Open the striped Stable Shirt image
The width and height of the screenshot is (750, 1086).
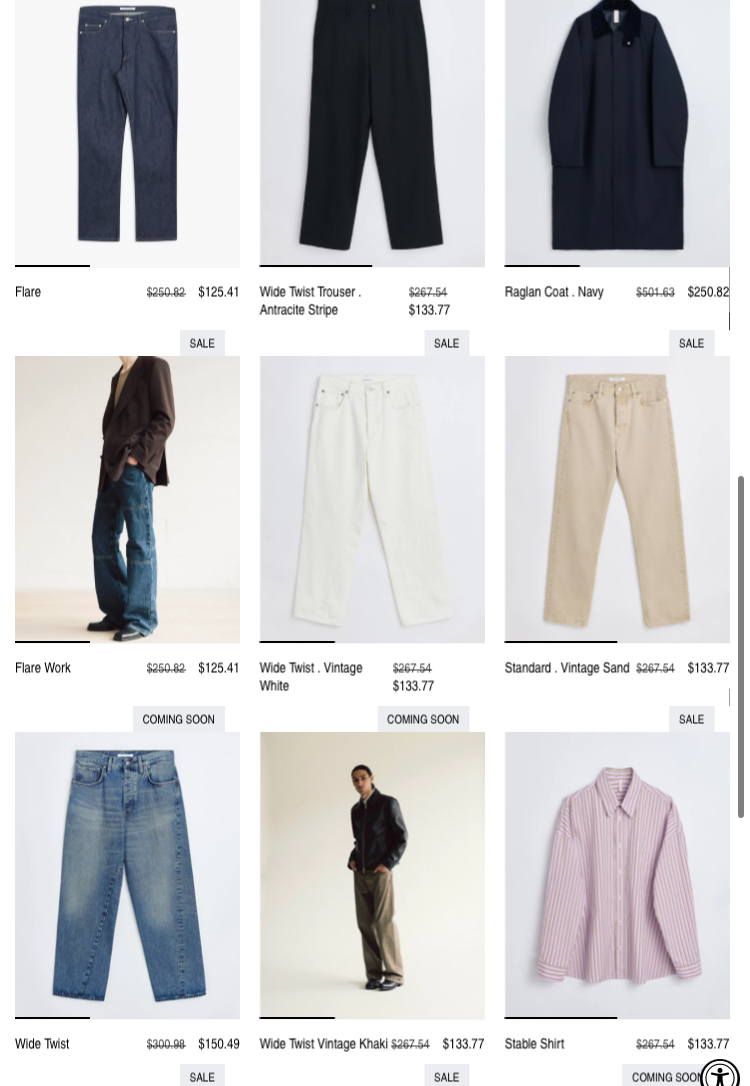[617, 875]
